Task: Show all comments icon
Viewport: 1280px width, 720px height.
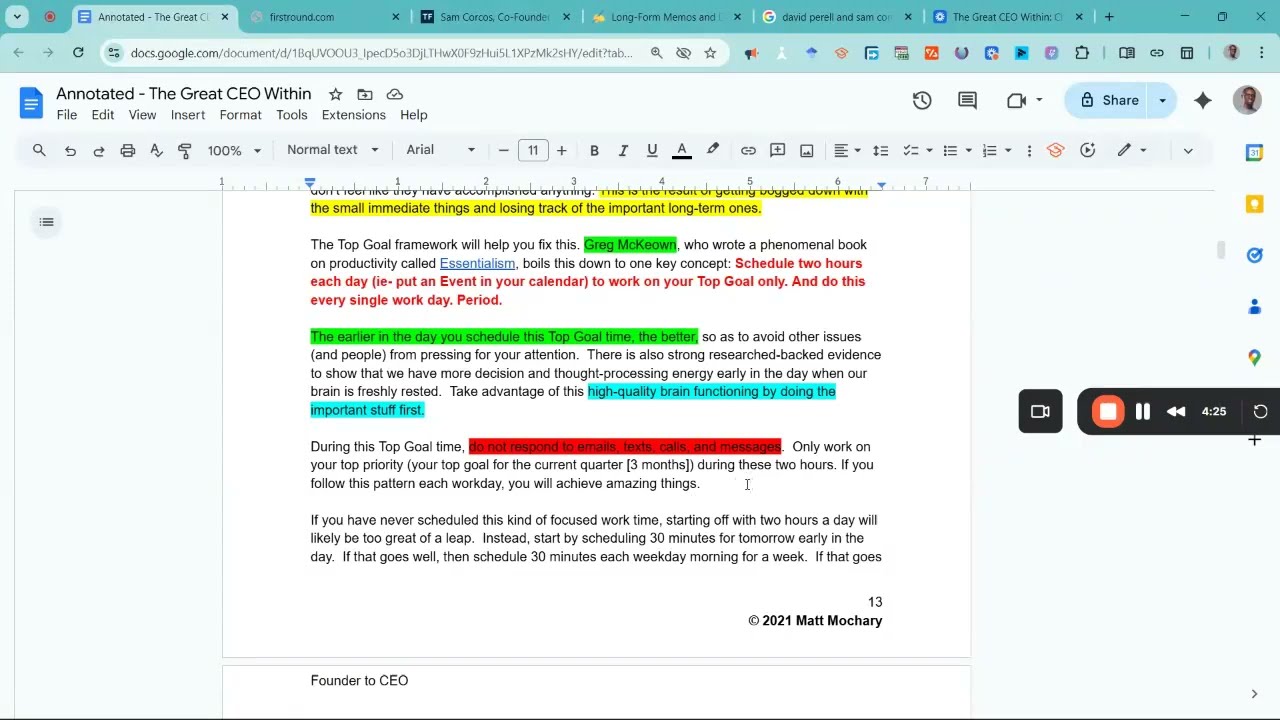Action: pyautogui.click(x=967, y=100)
